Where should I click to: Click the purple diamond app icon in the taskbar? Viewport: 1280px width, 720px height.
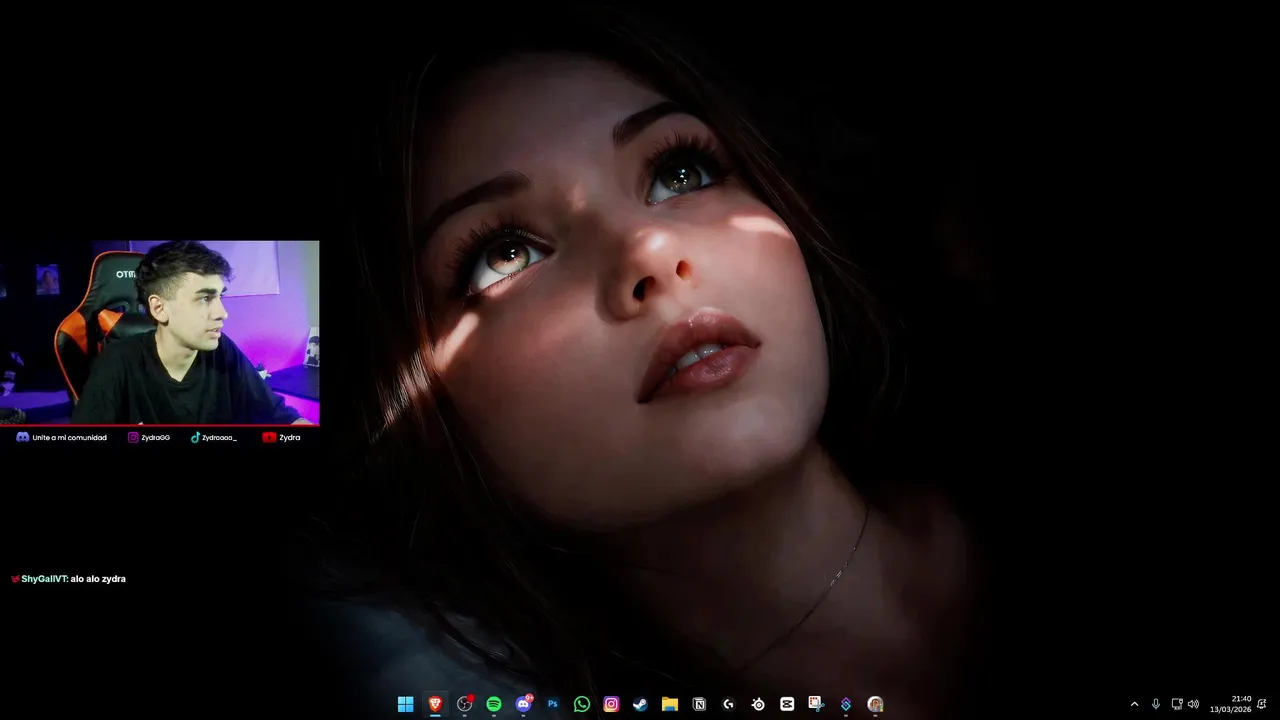(x=846, y=704)
